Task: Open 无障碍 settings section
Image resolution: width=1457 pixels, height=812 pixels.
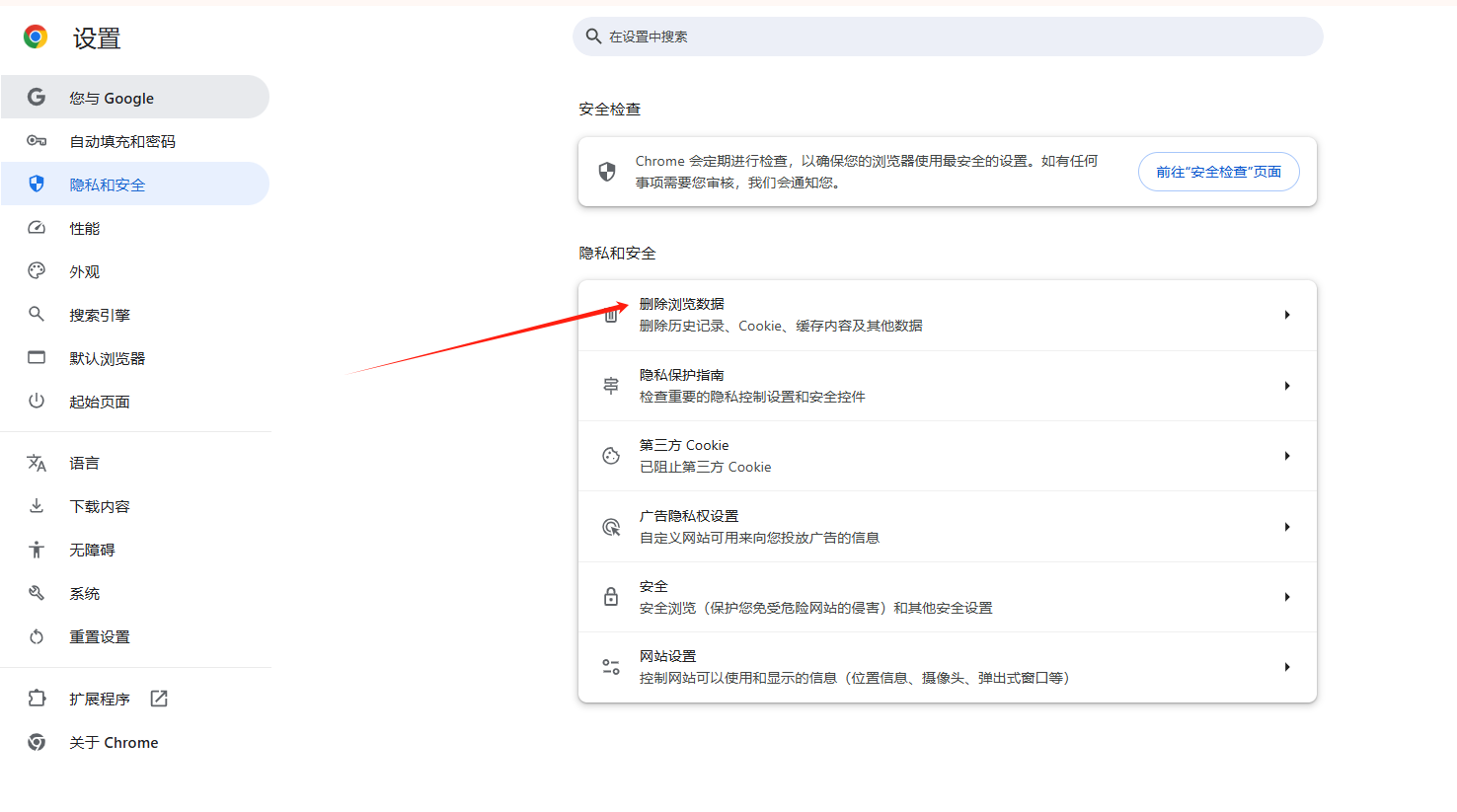Action: pos(134,550)
